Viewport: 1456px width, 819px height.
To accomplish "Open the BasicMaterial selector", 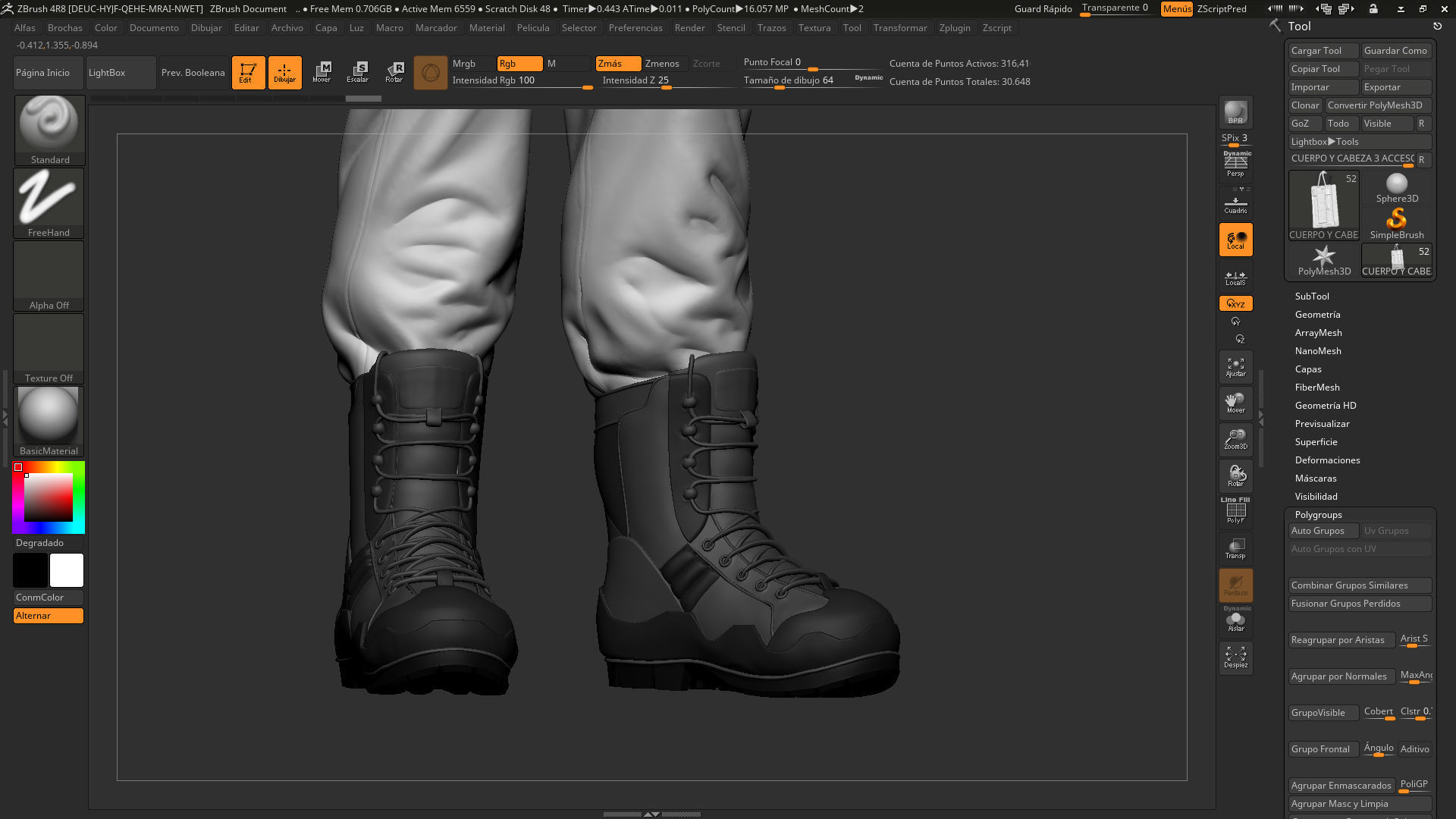I will click(x=49, y=421).
